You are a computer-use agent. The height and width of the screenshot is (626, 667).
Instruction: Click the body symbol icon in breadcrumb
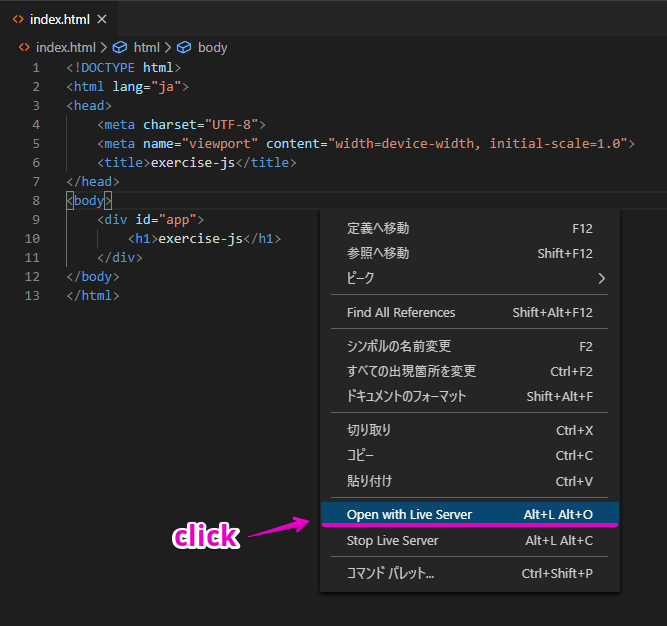click(184, 47)
